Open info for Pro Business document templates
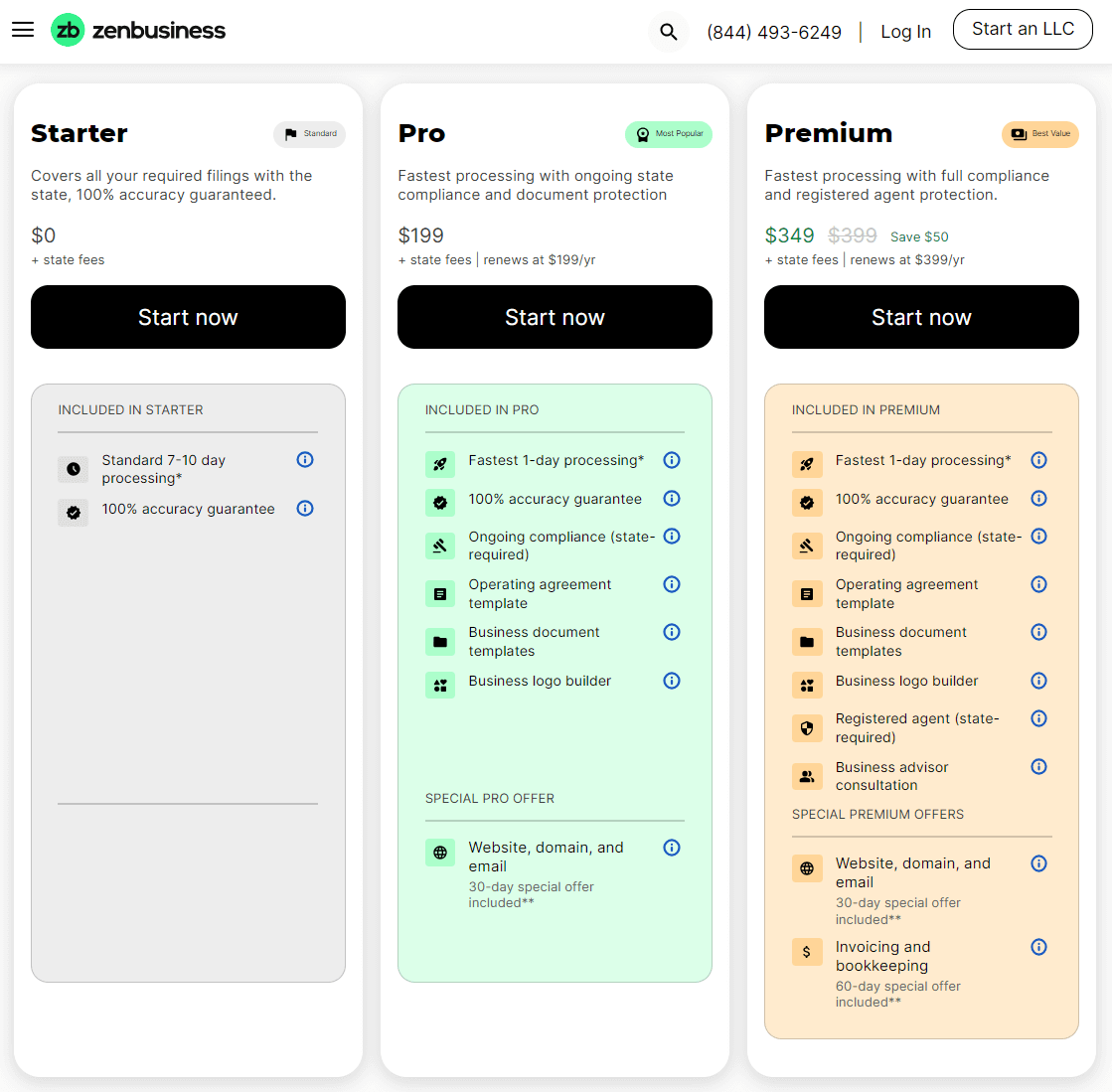Screen dimensions: 1112x1092 click(x=672, y=632)
